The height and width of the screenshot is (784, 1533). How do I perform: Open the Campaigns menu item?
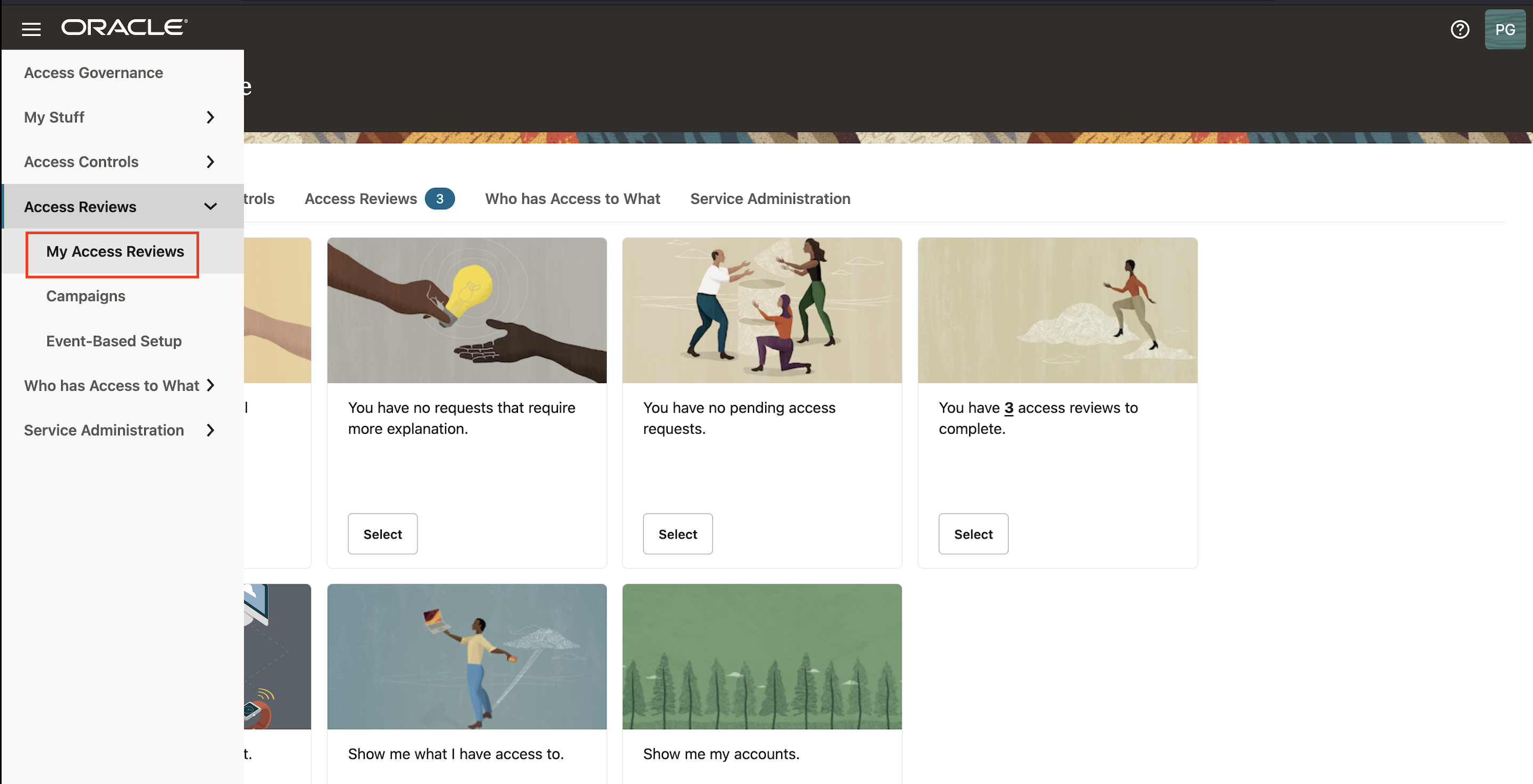tap(85, 295)
